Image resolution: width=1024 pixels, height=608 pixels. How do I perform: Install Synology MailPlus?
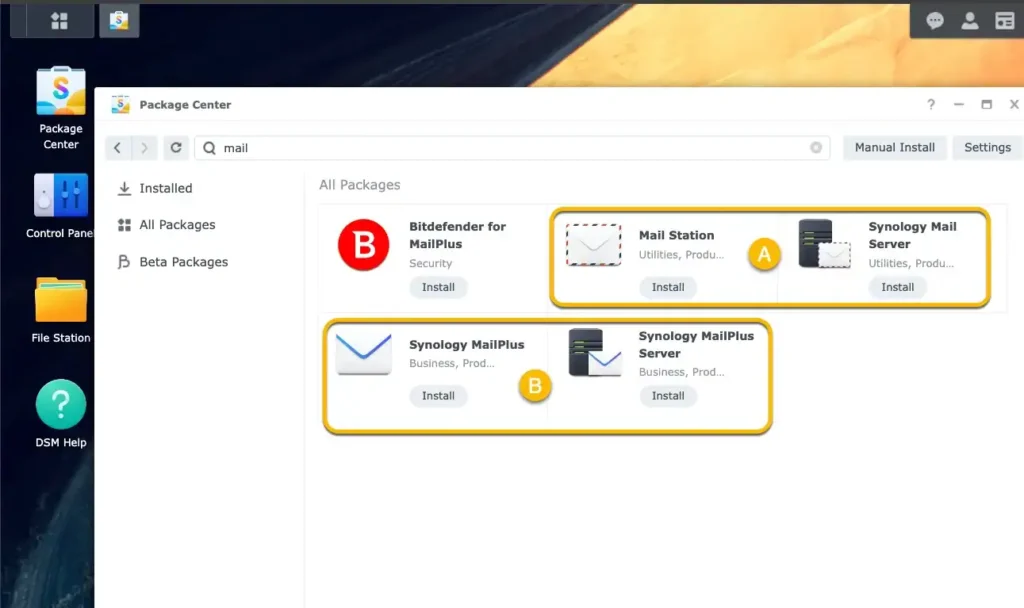click(438, 396)
